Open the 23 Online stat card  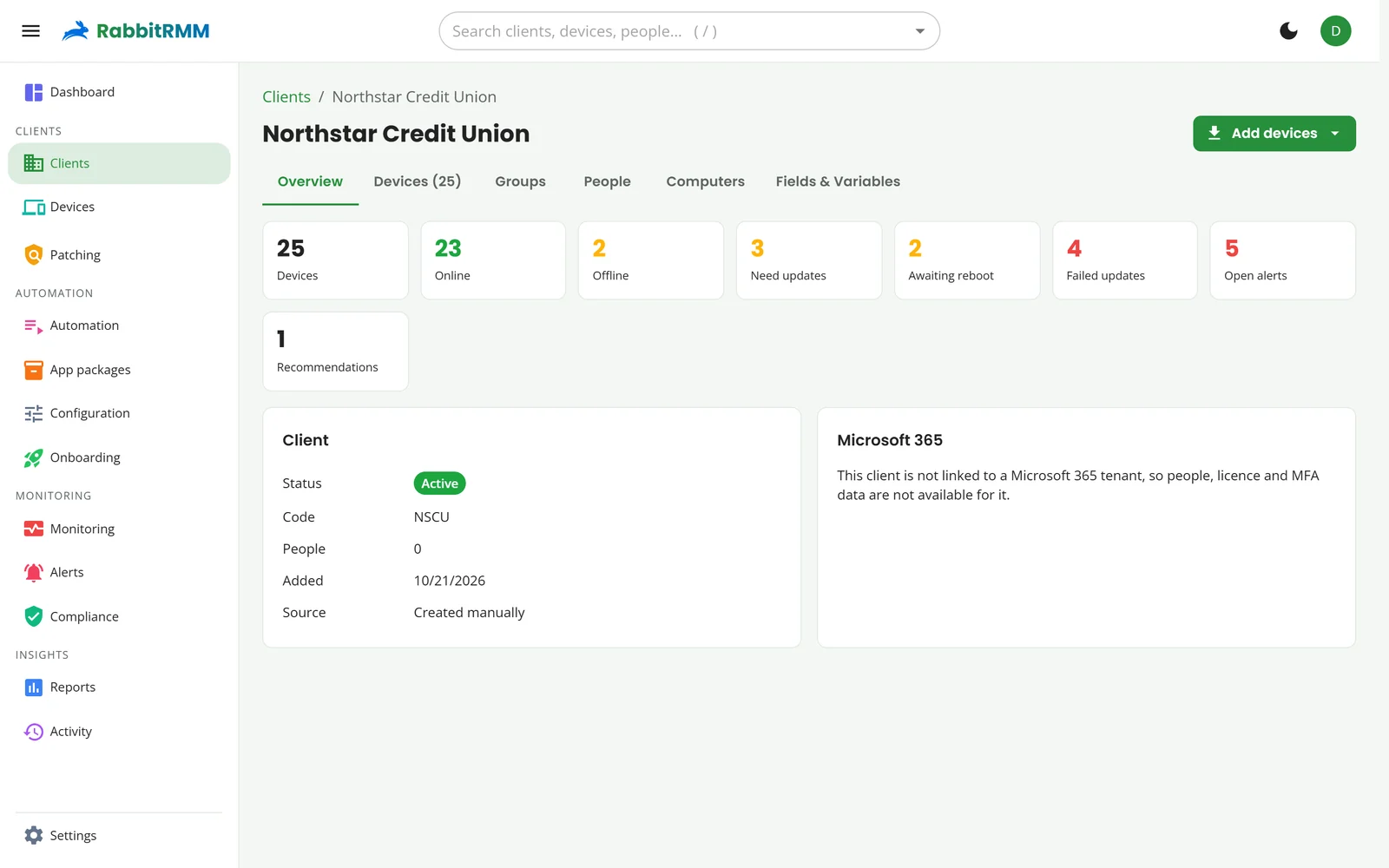(493, 260)
